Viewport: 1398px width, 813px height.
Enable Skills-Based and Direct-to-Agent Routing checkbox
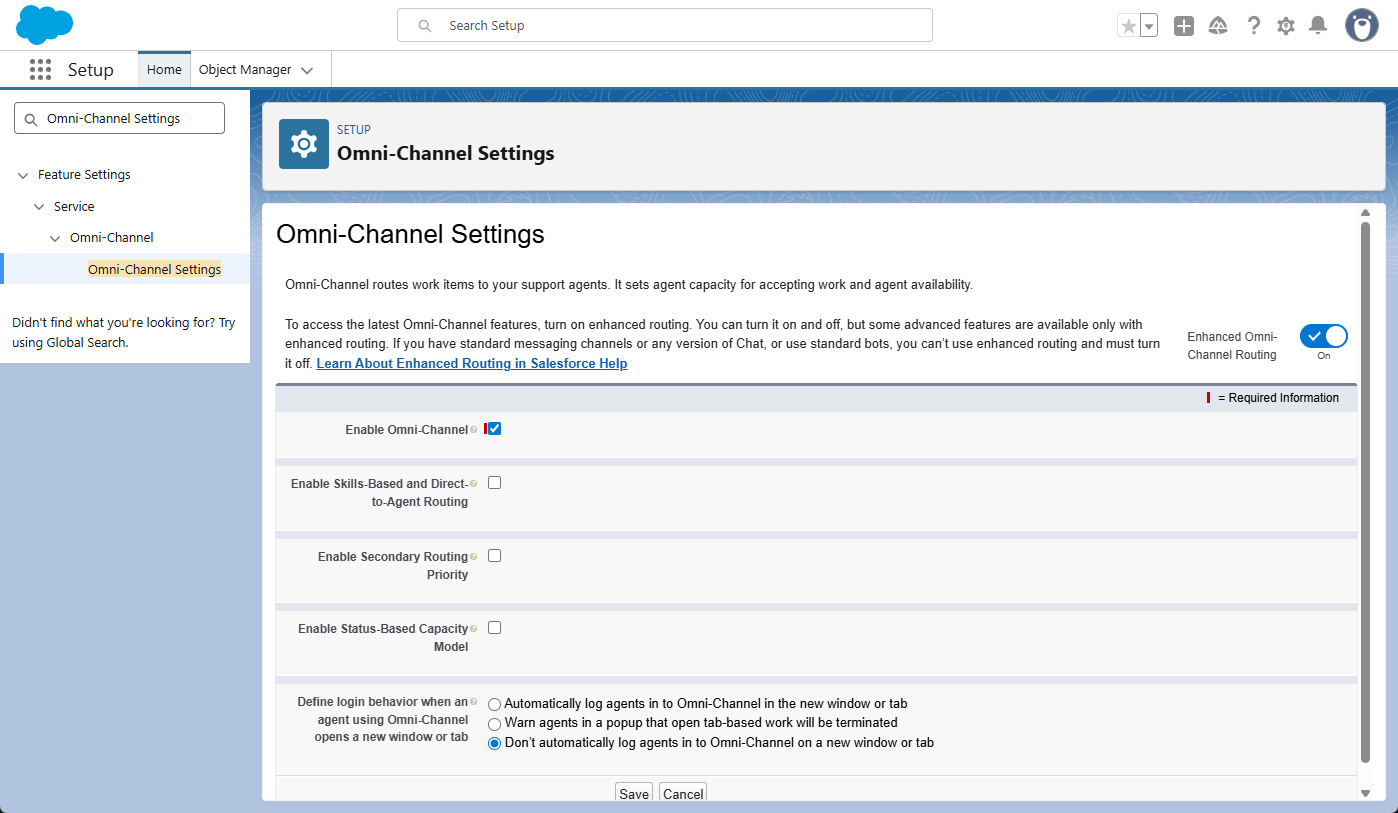pos(494,483)
